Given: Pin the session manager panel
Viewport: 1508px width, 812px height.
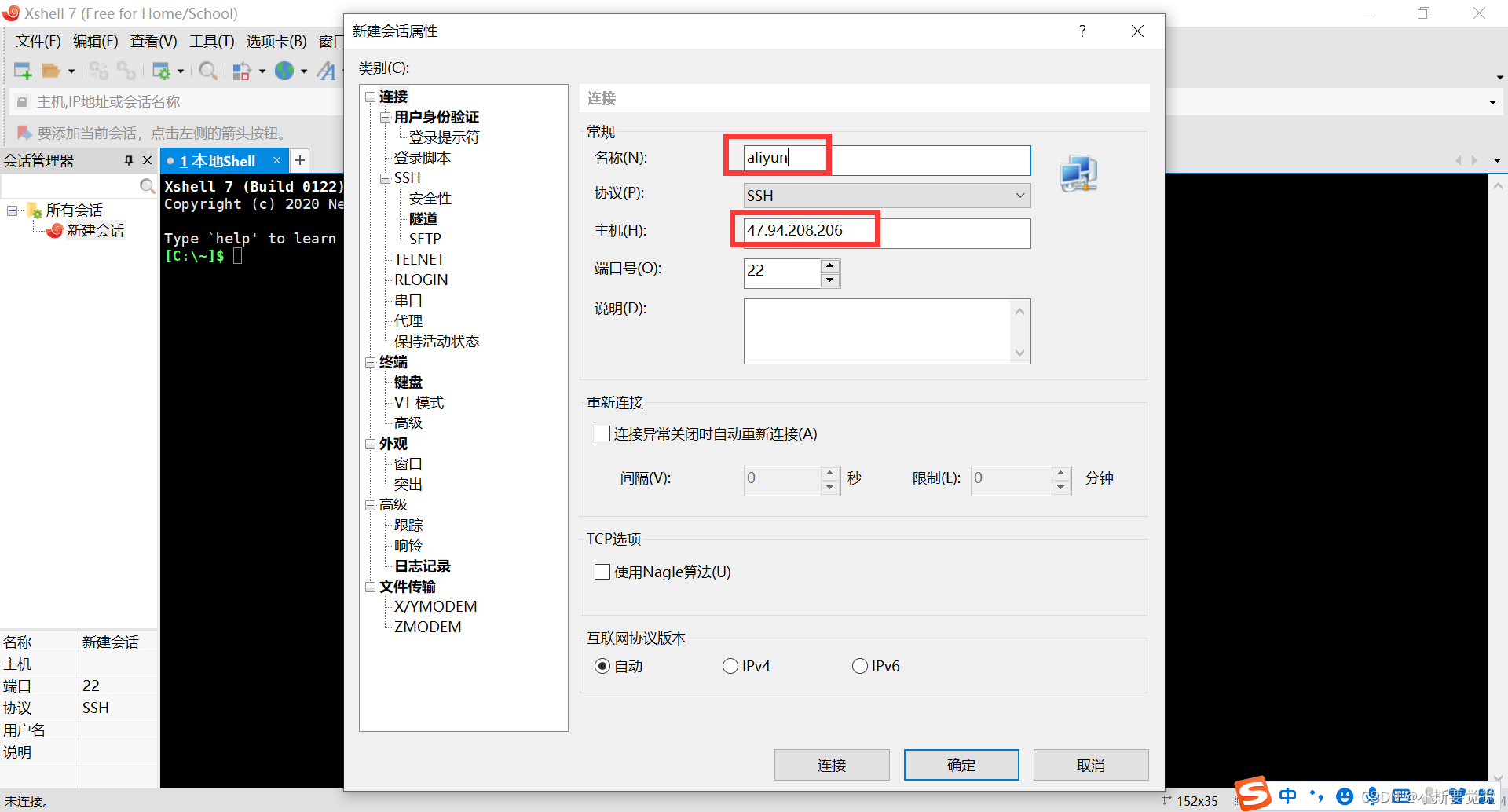Looking at the screenshot, I should point(129,160).
